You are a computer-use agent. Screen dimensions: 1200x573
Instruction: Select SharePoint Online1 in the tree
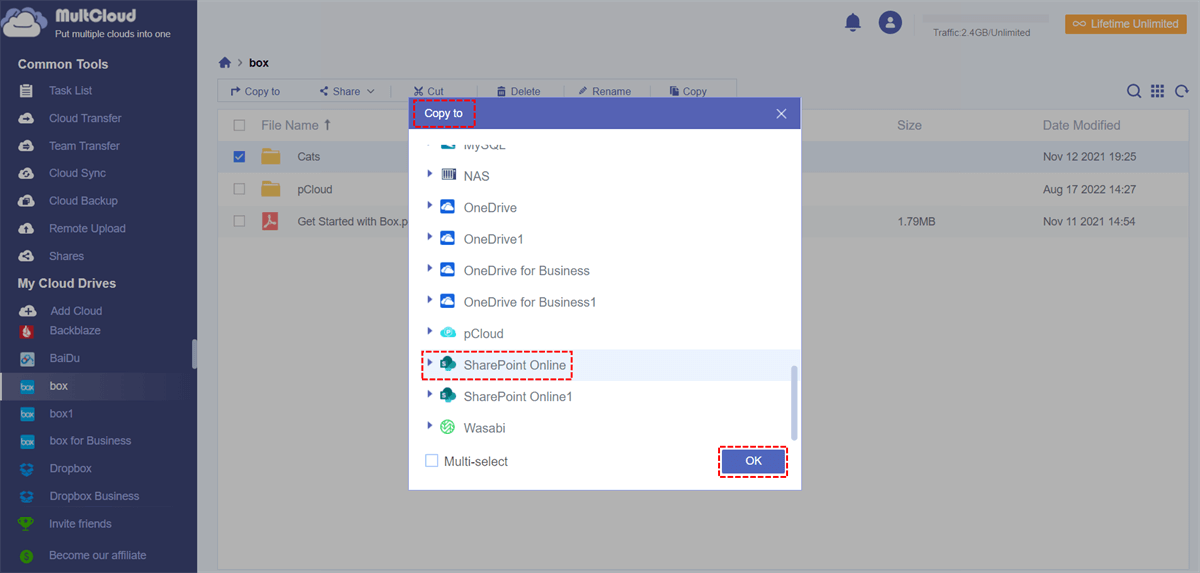coord(518,396)
